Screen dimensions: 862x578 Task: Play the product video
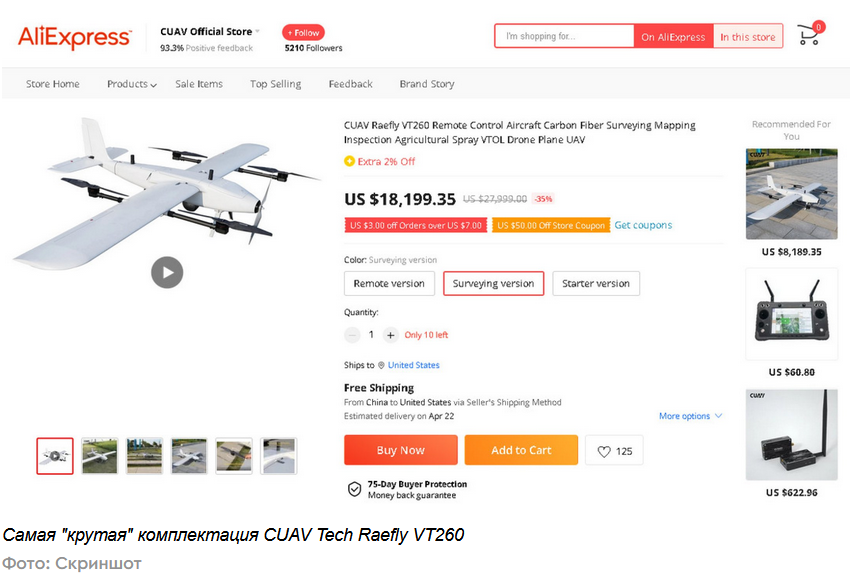click(167, 272)
